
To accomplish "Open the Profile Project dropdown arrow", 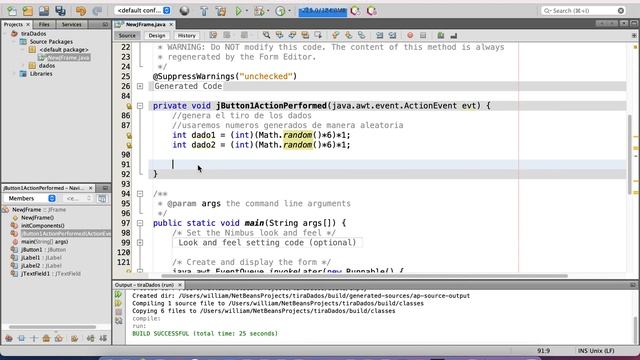I will (289, 11).
